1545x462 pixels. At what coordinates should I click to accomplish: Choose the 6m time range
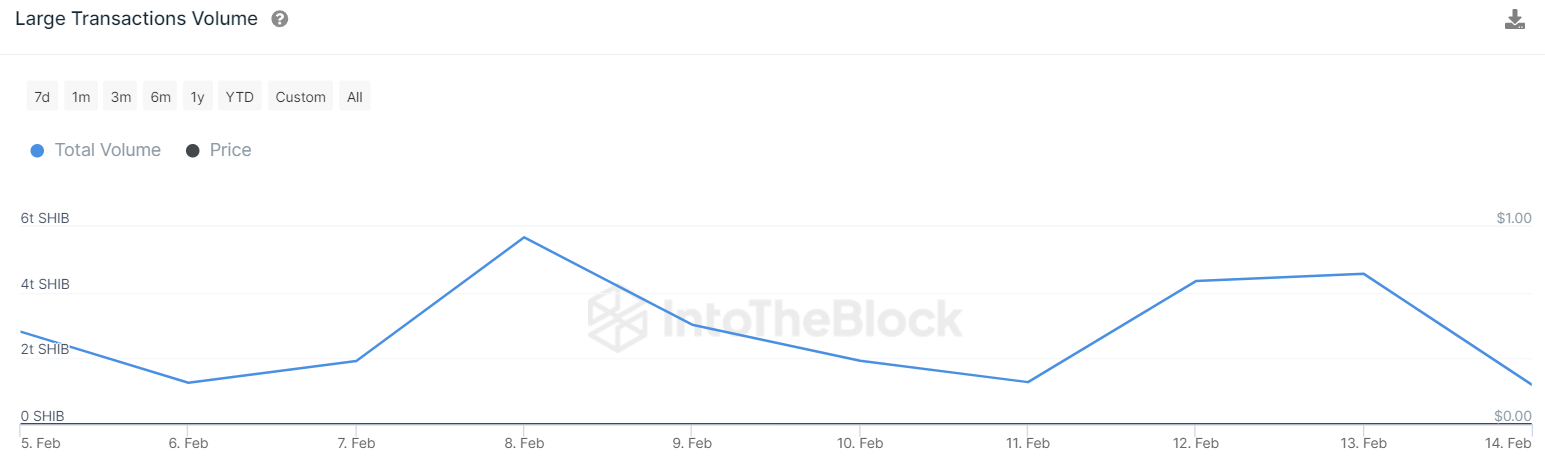pyautogui.click(x=161, y=97)
